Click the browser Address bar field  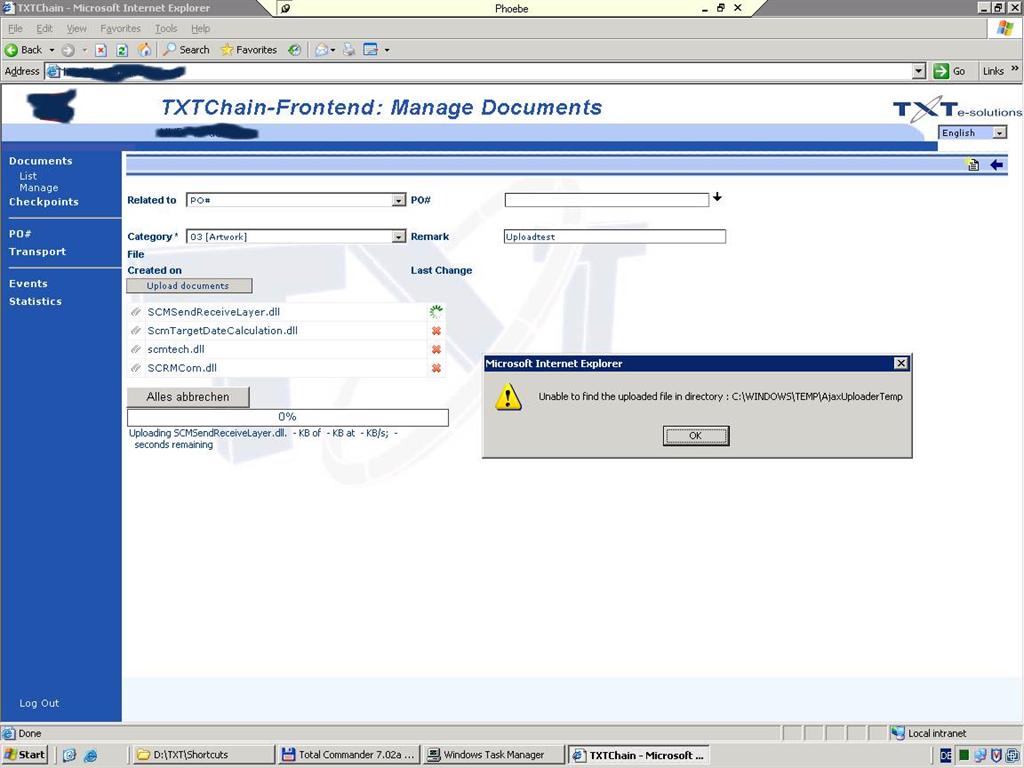(485, 71)
